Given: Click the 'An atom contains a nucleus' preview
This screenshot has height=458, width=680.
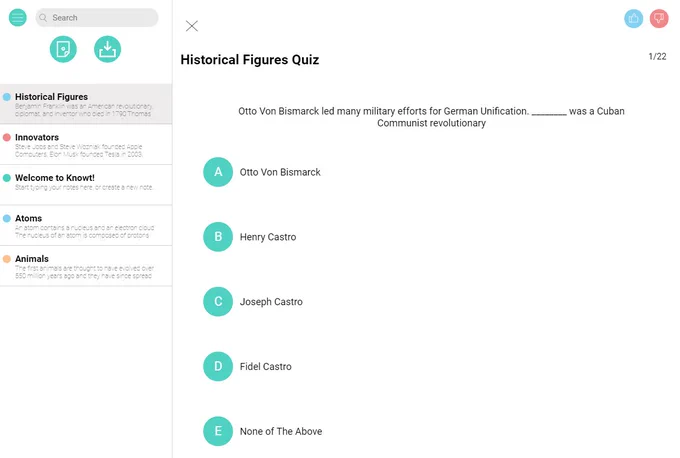Looking at the screenshot, I should (85, 232).
